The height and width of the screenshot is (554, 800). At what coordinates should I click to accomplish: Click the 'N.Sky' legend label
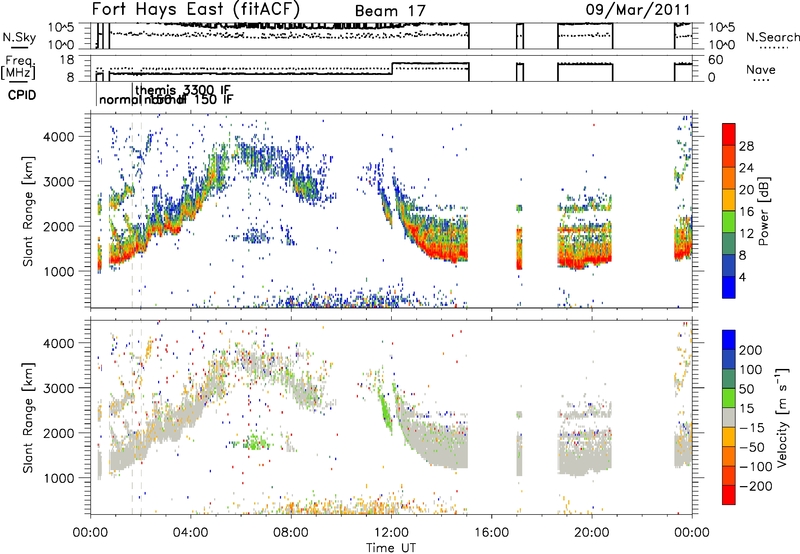(19, 38)
